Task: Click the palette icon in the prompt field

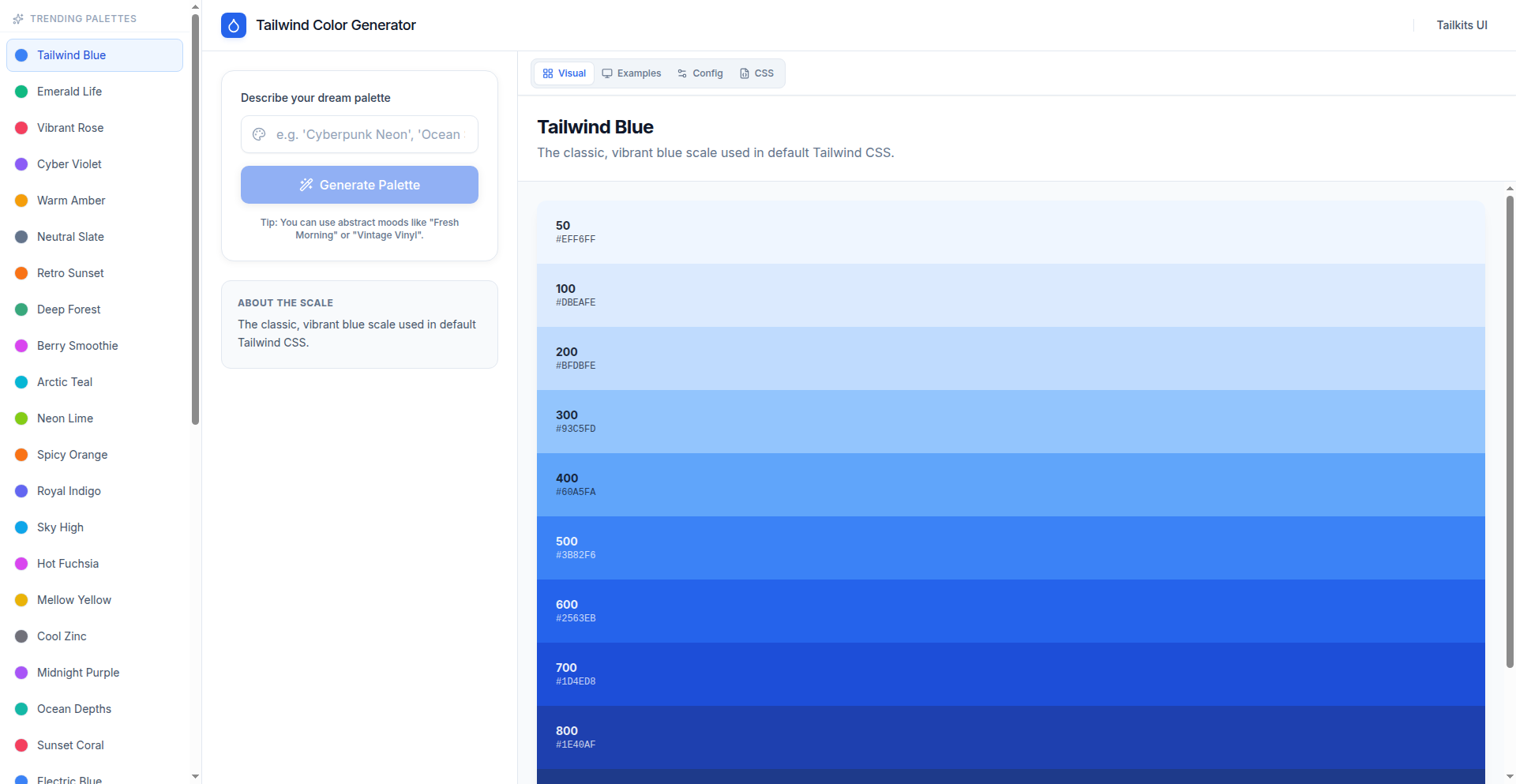Action: (x=259, y=134)
